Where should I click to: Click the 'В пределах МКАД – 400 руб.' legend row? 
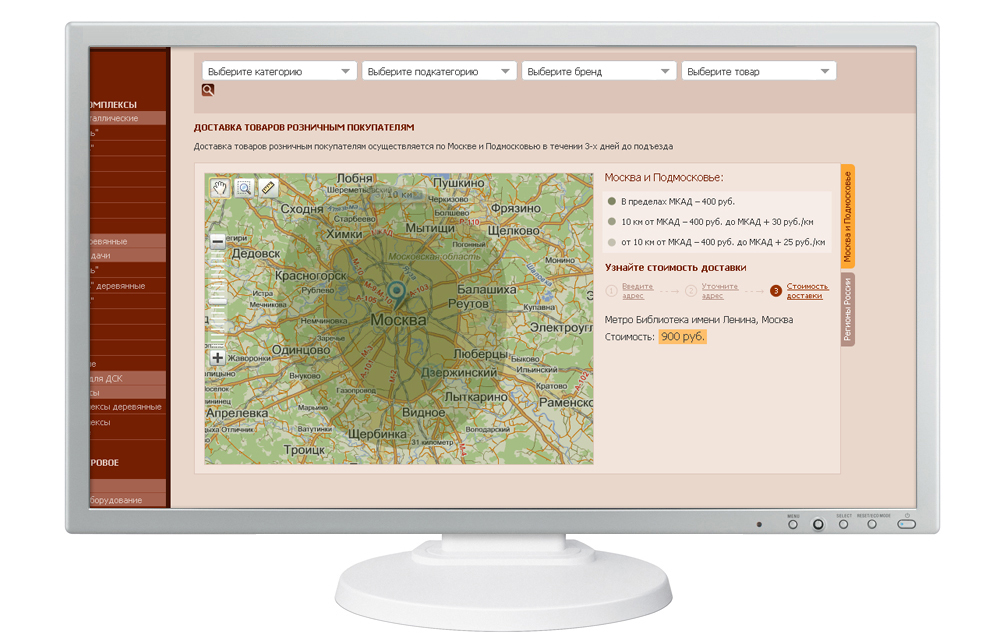[717, 202]
